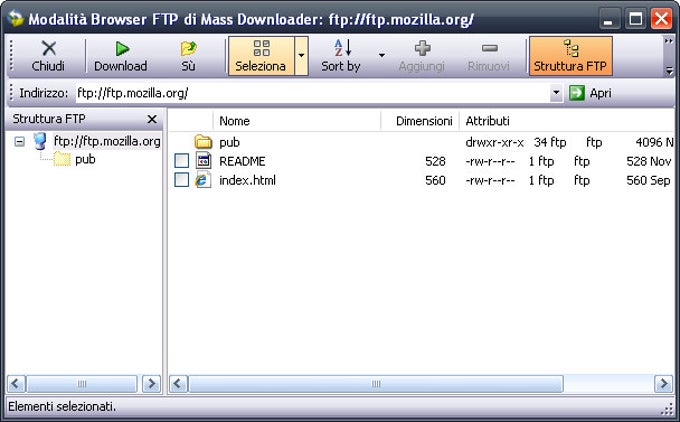This screenshot has height=422, width=680.
Task: Click the window resize grip at the corner
Action: (x=668, y=409)
